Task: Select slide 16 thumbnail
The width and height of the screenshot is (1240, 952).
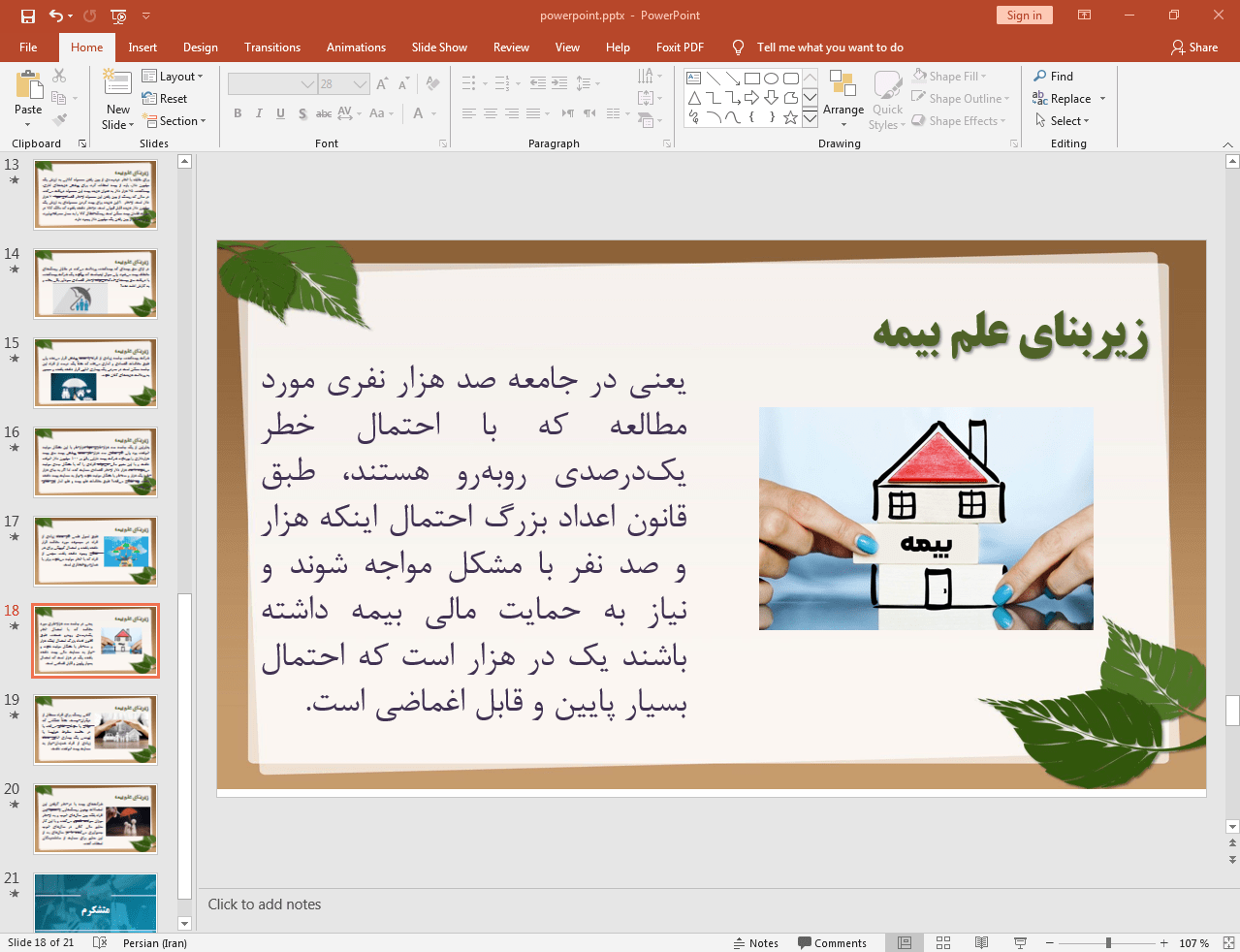Action: 95,462
